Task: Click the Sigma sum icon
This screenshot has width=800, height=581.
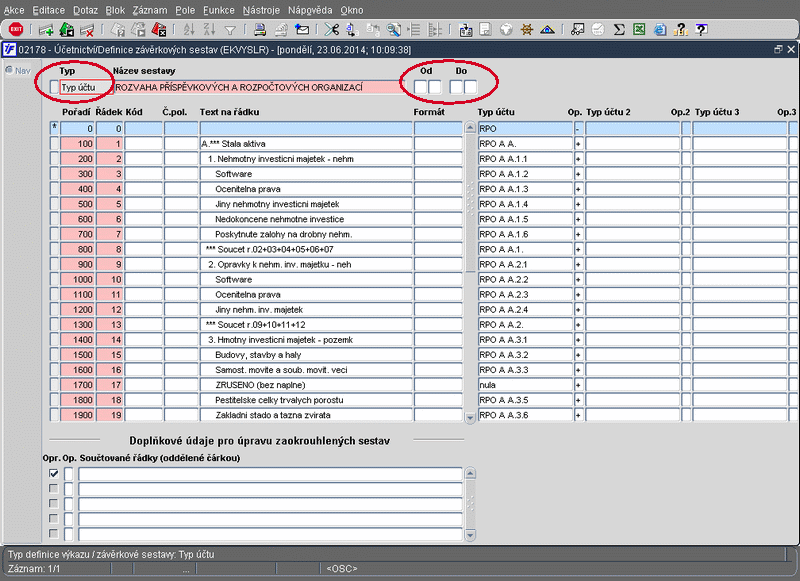Action: click(x=619, y=30)
